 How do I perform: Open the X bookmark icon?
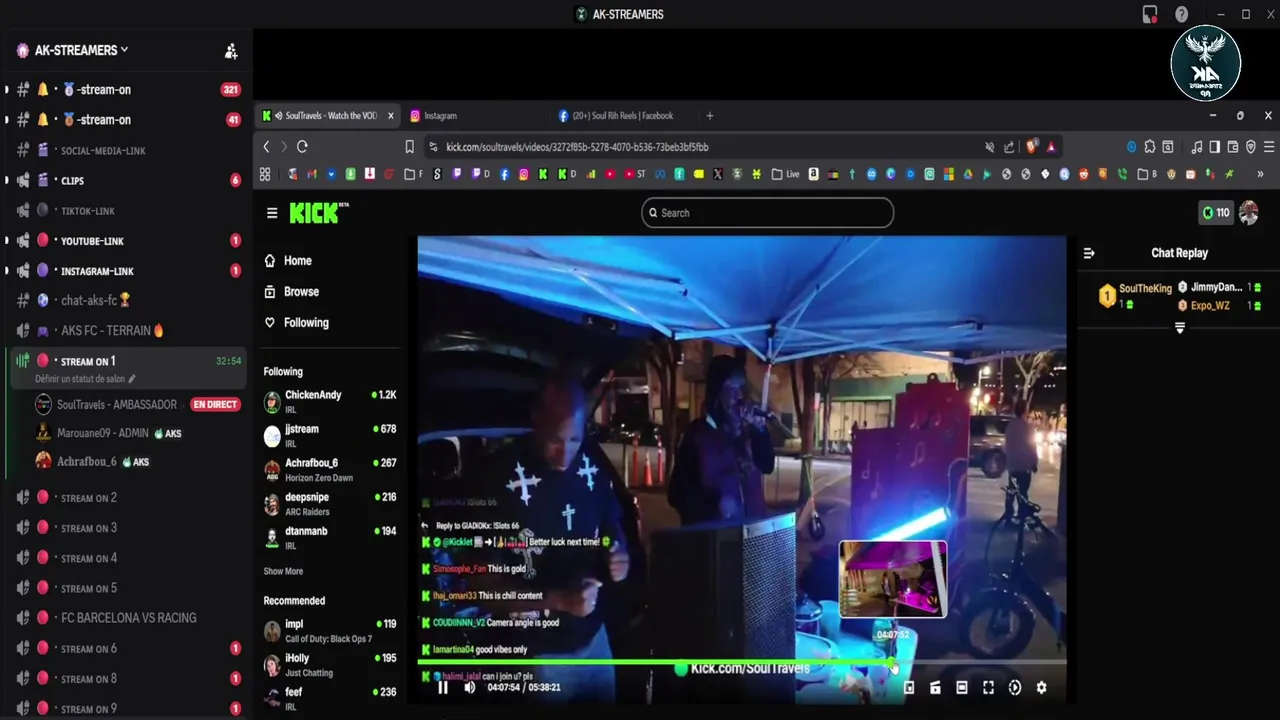[x=718, y=174]
